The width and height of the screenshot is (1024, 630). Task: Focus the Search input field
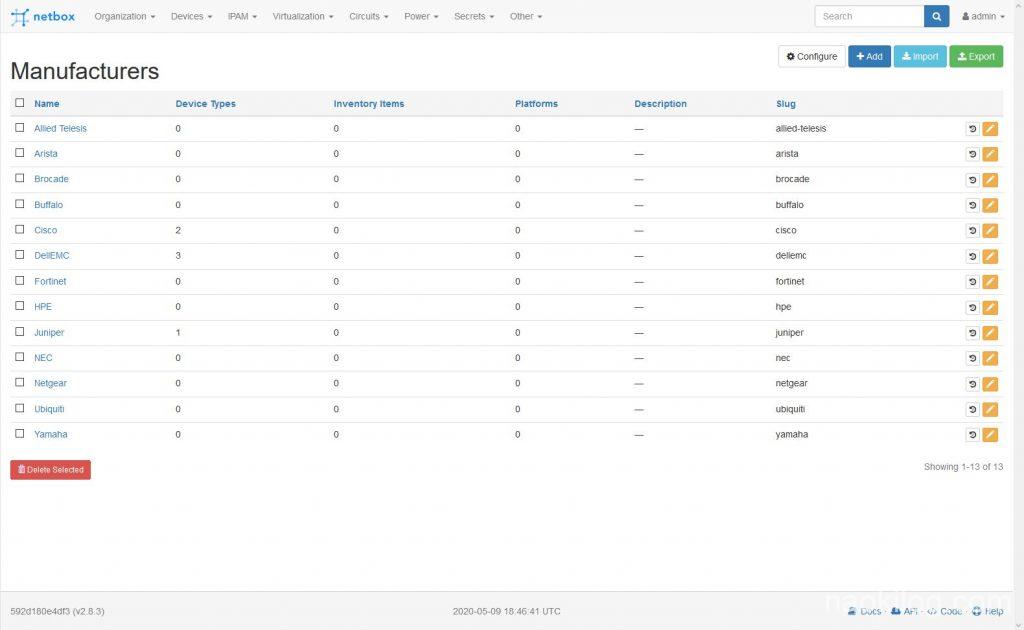pos(869,16)
